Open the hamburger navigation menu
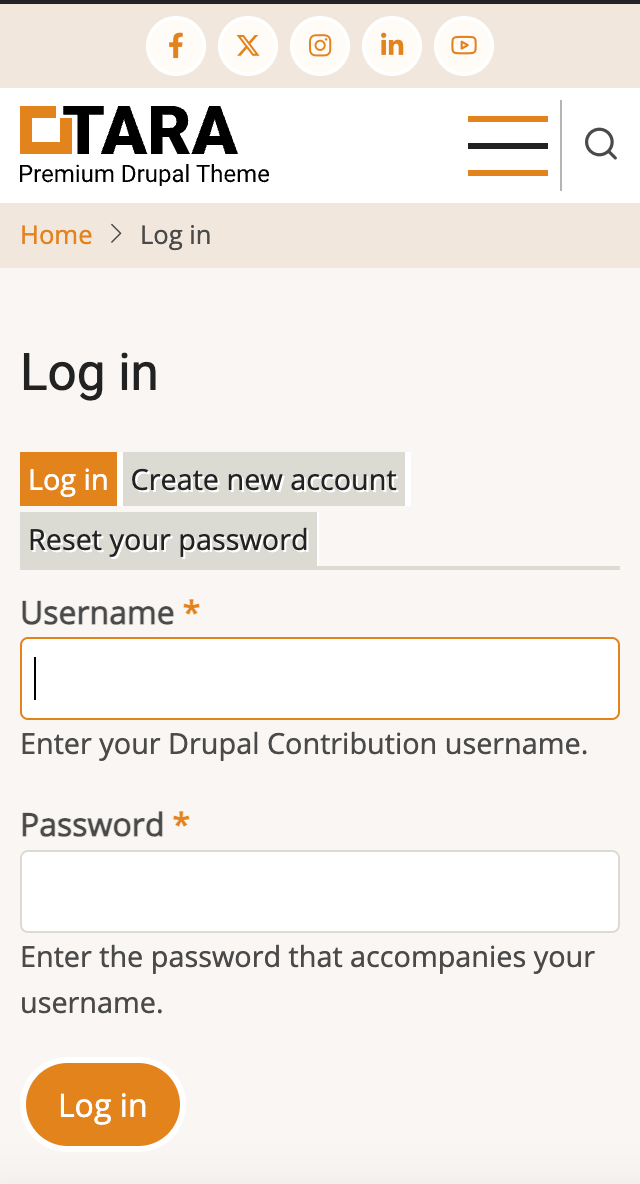Screen dimensions: 640x1184 (x=507, y=145)
